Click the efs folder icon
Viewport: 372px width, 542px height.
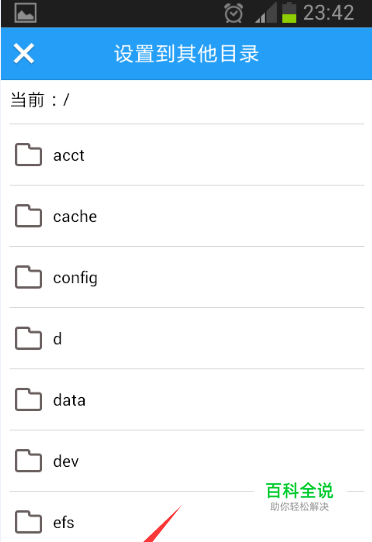tap(28, 522)
